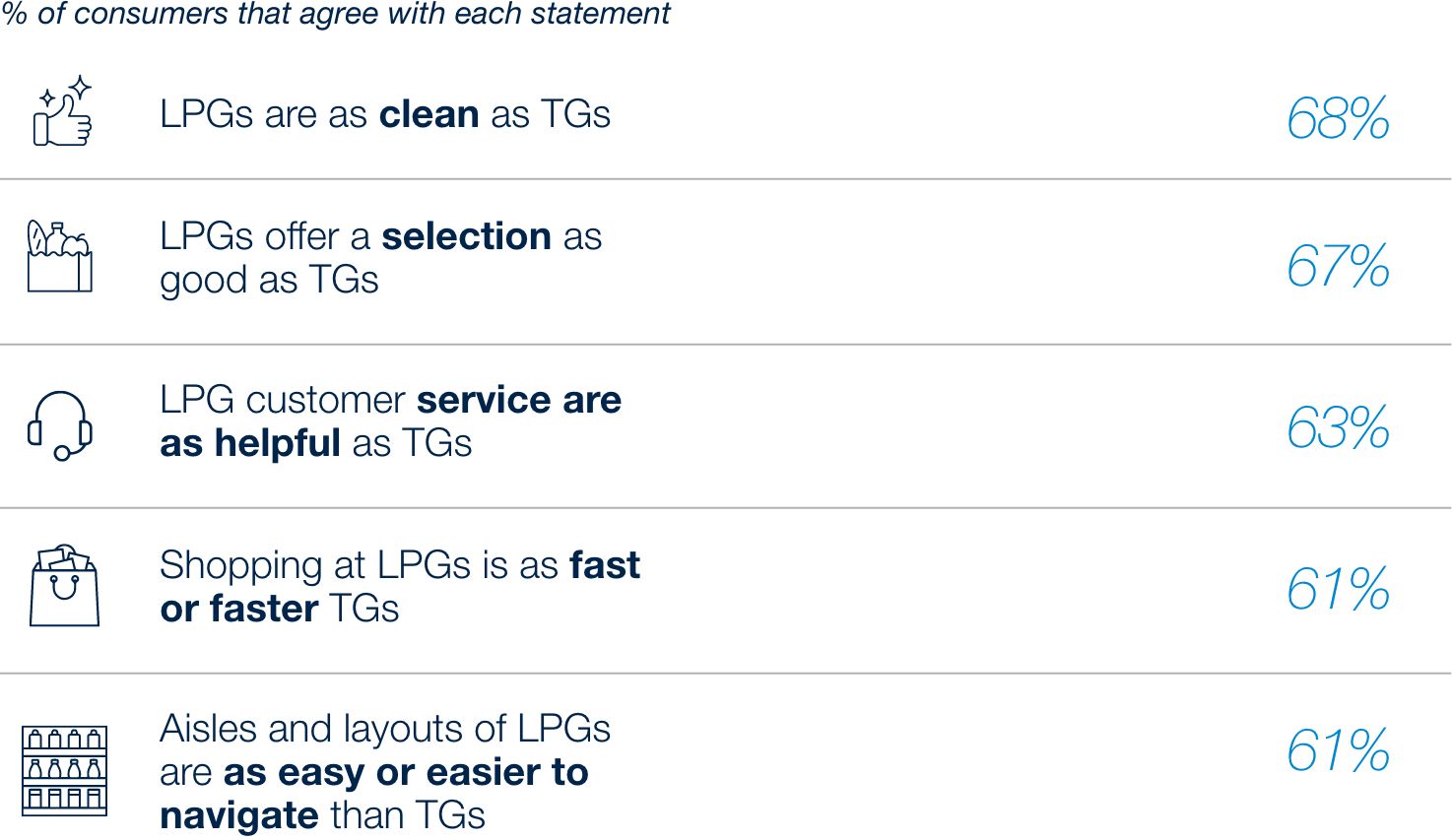Click the divider line below the clean statement

pyautogui.click(x=725, y=179)
